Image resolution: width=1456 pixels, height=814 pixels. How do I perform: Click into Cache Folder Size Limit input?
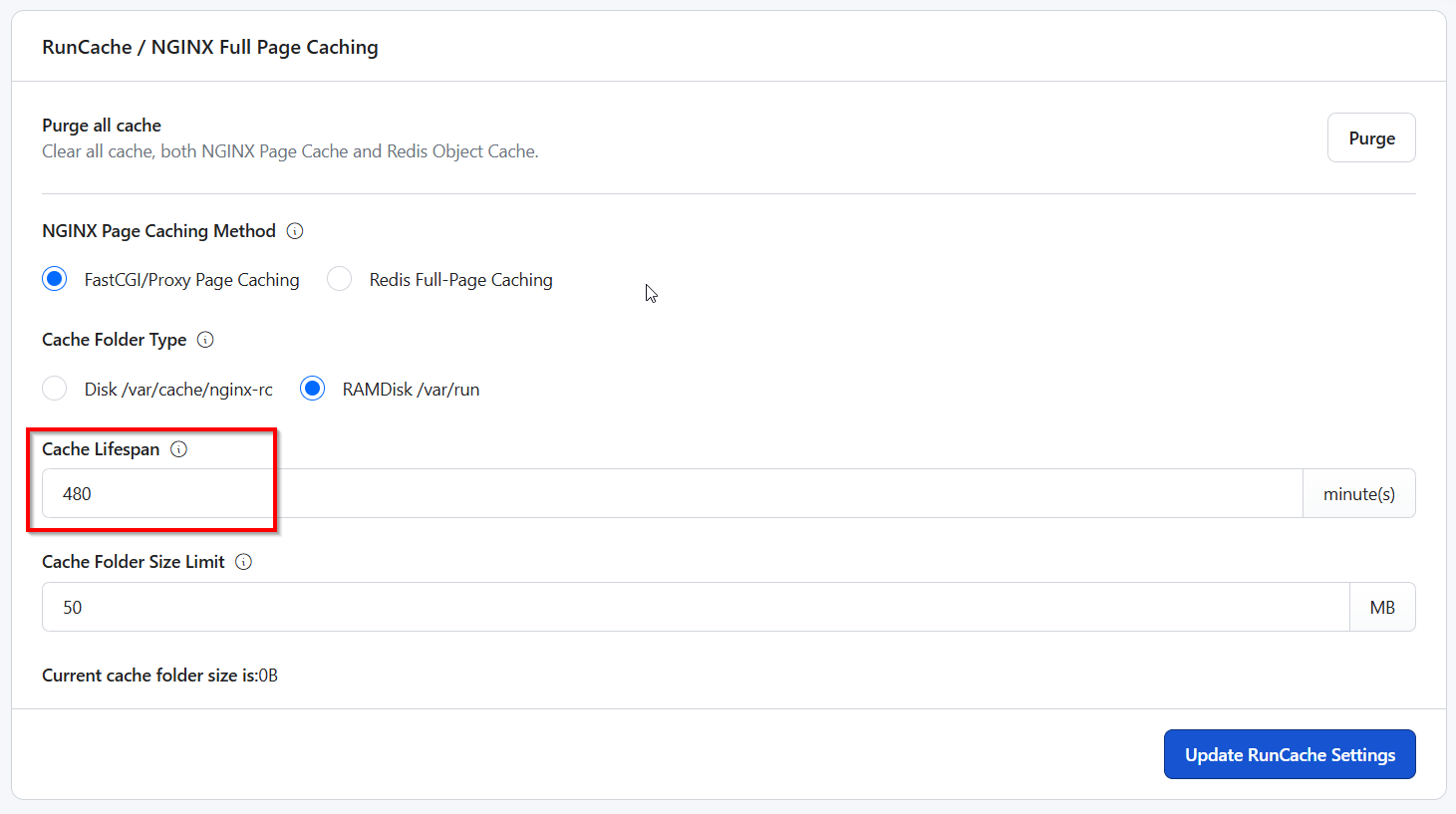(x=695, y=608)
